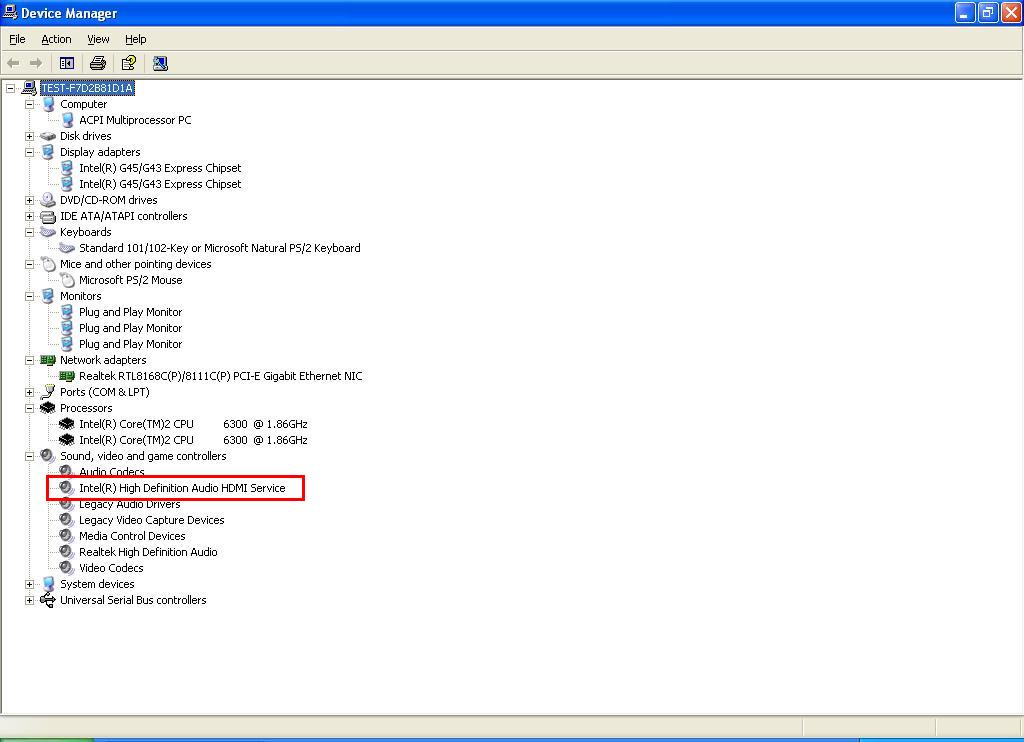This screenshot has width=1024, height=742.
Task: Click the IDE ATA/ATAPI controllers icon
Action: [x=48, y=216]
